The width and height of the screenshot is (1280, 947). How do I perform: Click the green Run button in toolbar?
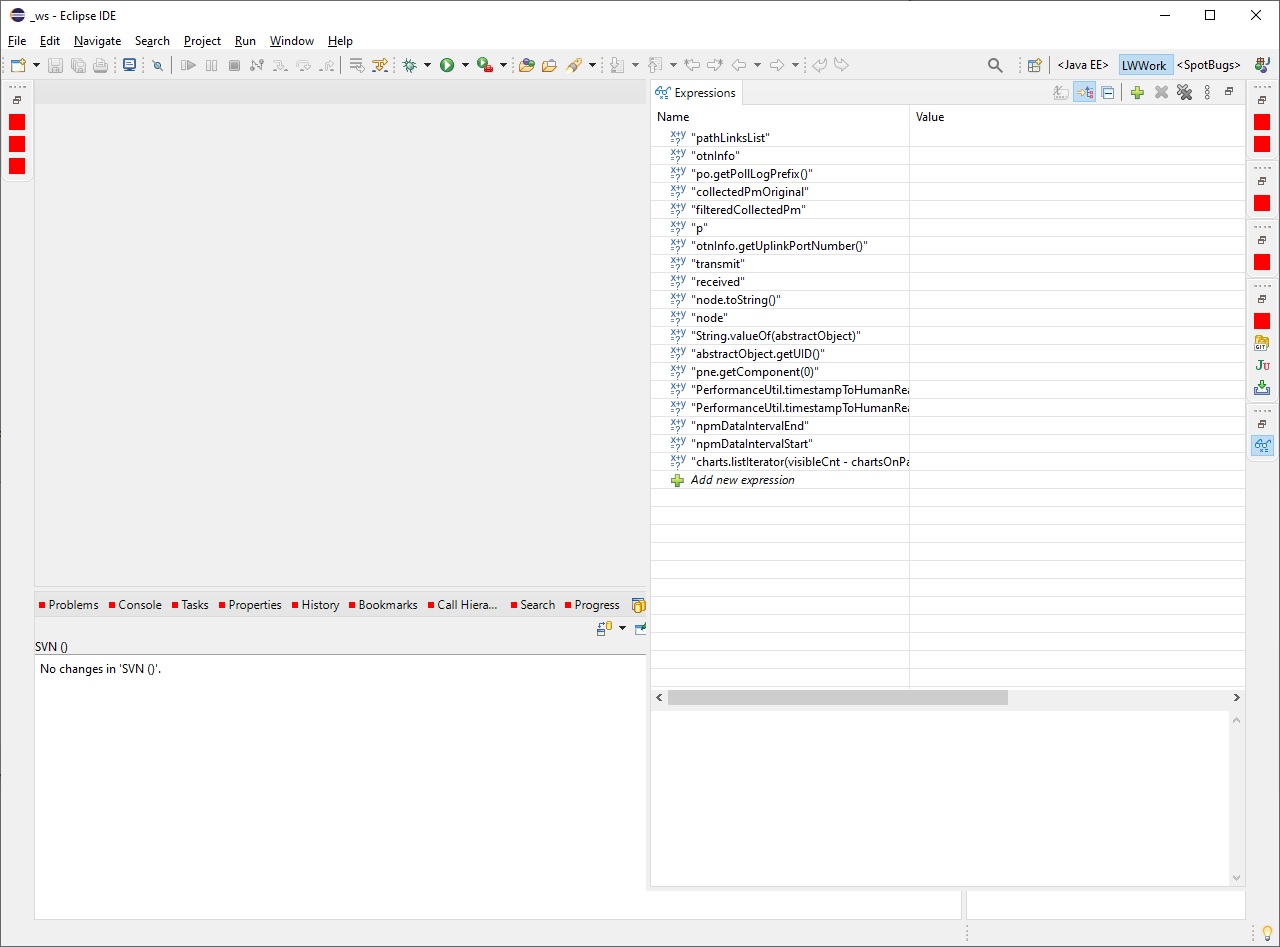click(447, 65)
